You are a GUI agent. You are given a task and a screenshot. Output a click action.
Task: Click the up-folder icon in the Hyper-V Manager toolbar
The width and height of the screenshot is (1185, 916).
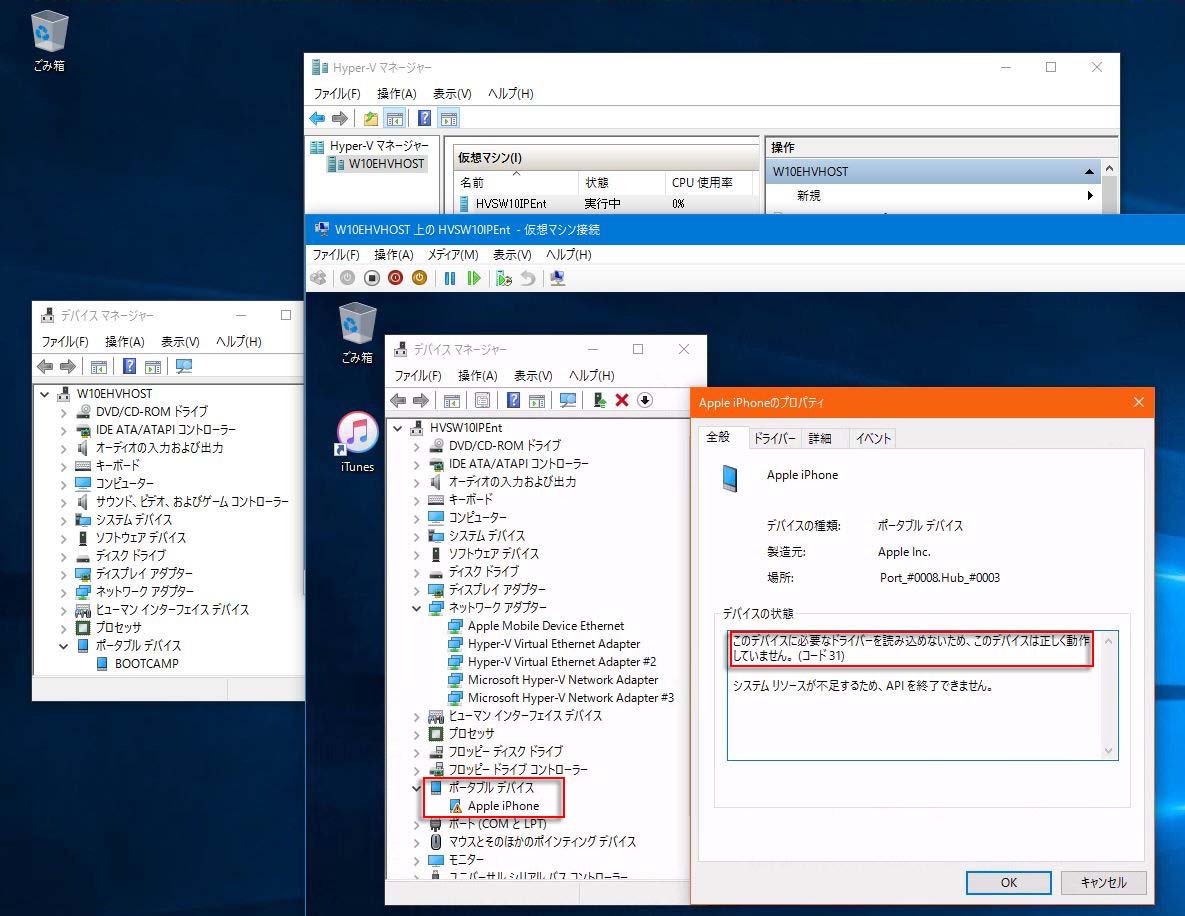pyautogui.click(x=370, y=118)
